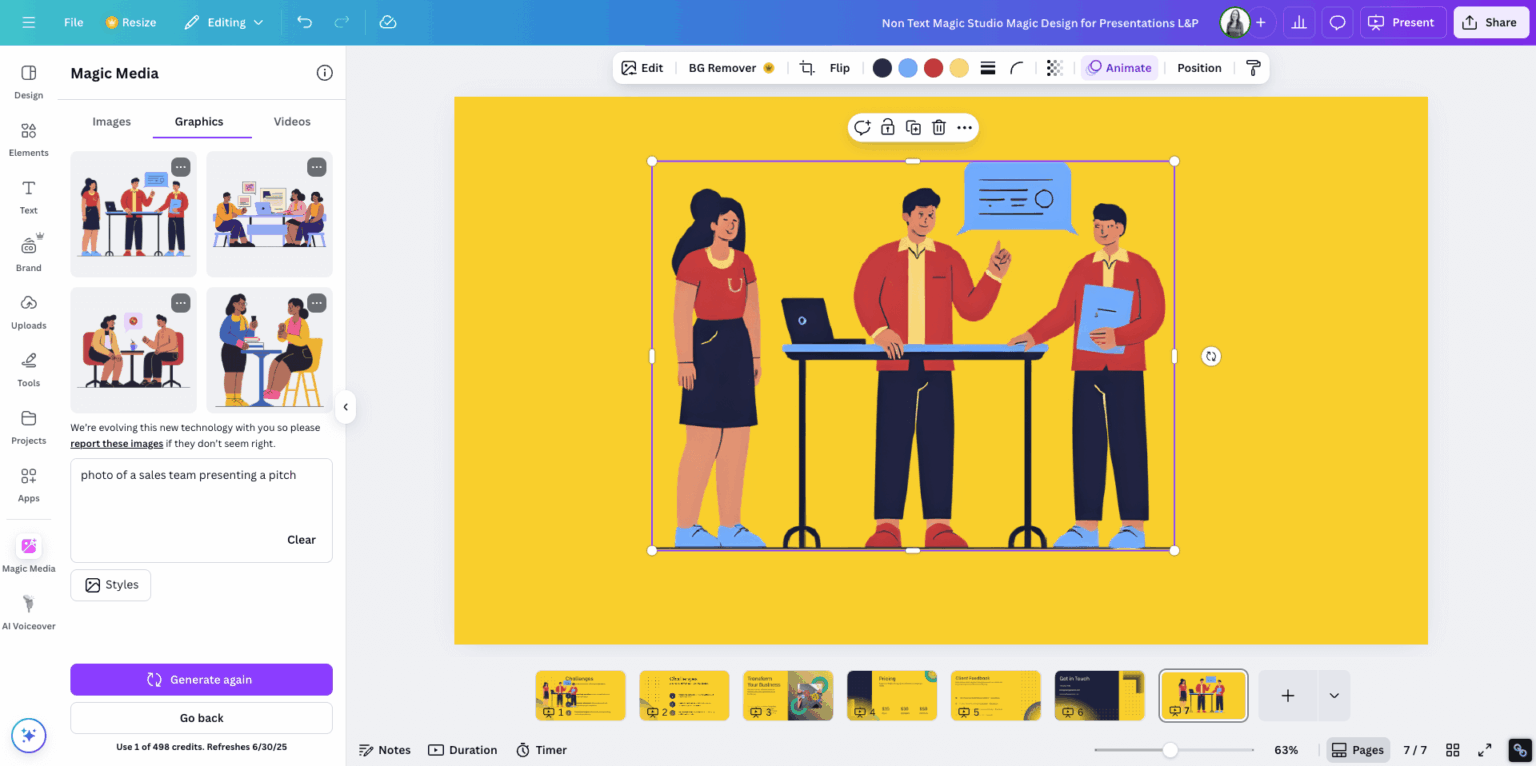Flip the selected graphic
This screenshot has height=766, width=1536.
point(839,67)
